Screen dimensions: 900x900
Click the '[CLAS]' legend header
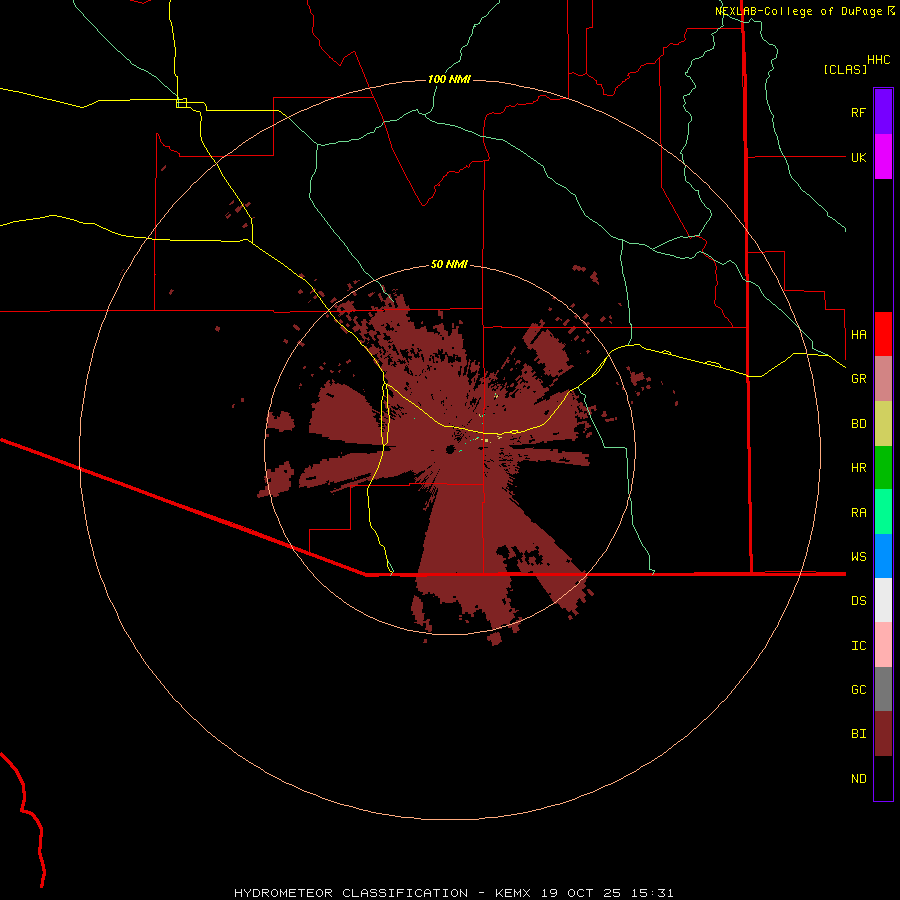point(845,69)
